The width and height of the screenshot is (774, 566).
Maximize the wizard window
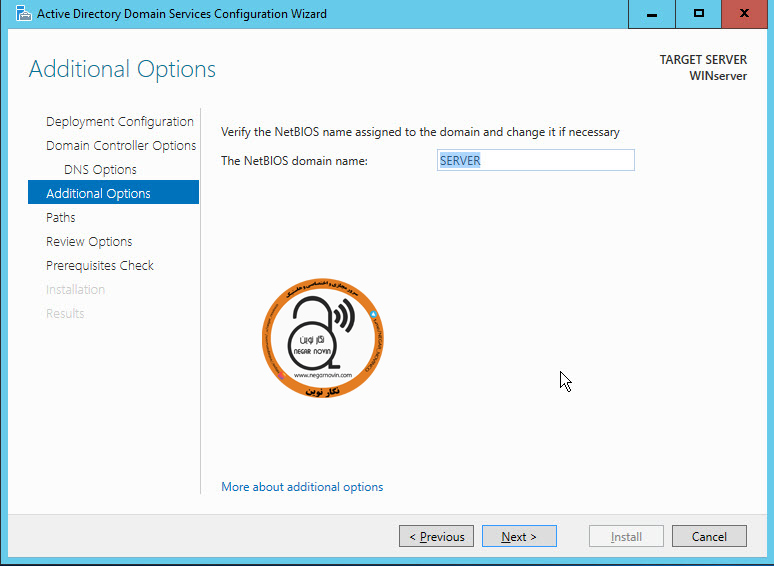[698, 14]
